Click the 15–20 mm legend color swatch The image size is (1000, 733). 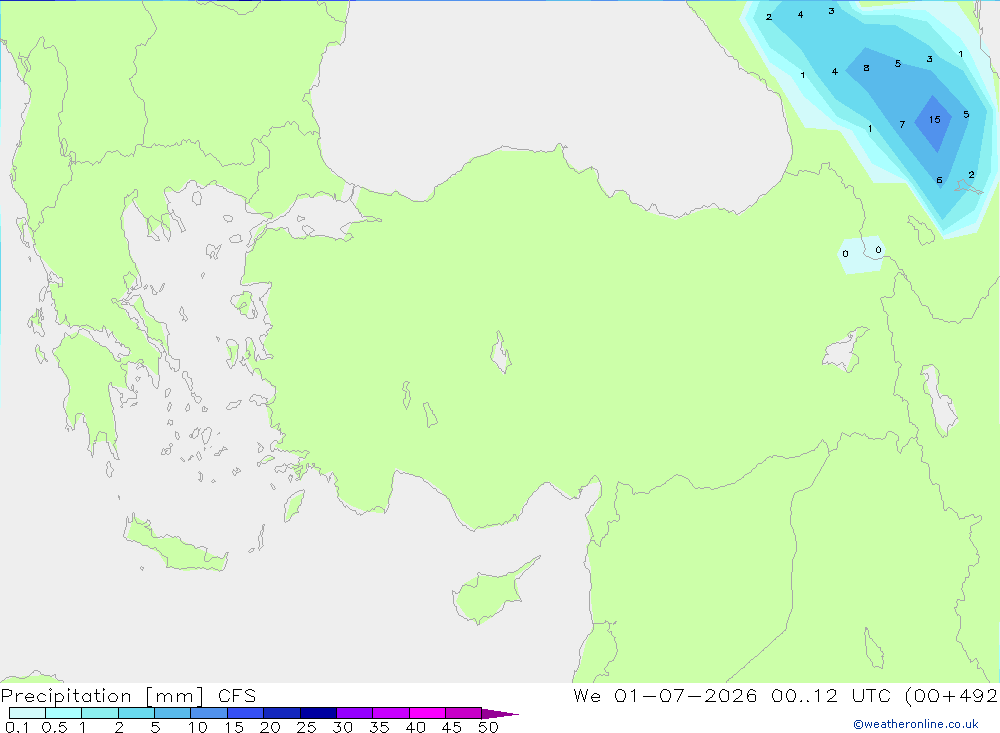pyautogui.click(x=246, y=713)
